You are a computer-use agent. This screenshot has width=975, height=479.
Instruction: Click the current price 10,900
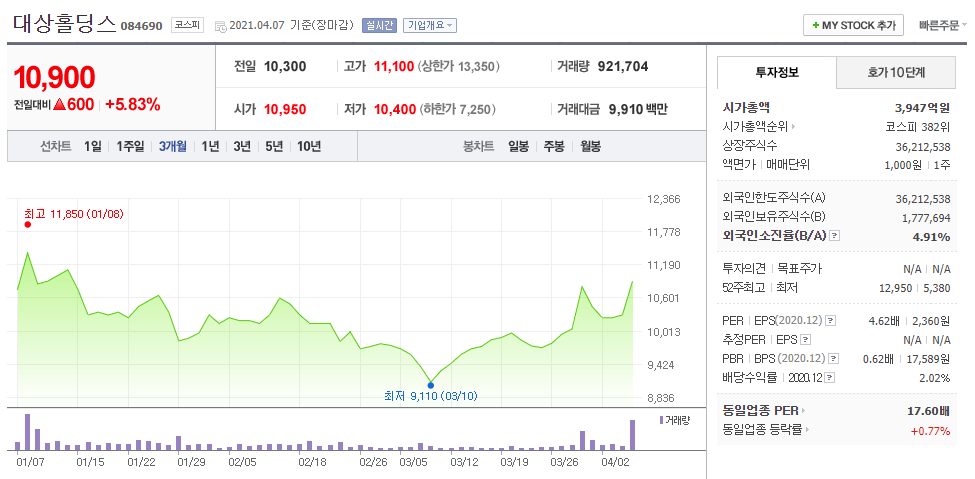(54, 77)
